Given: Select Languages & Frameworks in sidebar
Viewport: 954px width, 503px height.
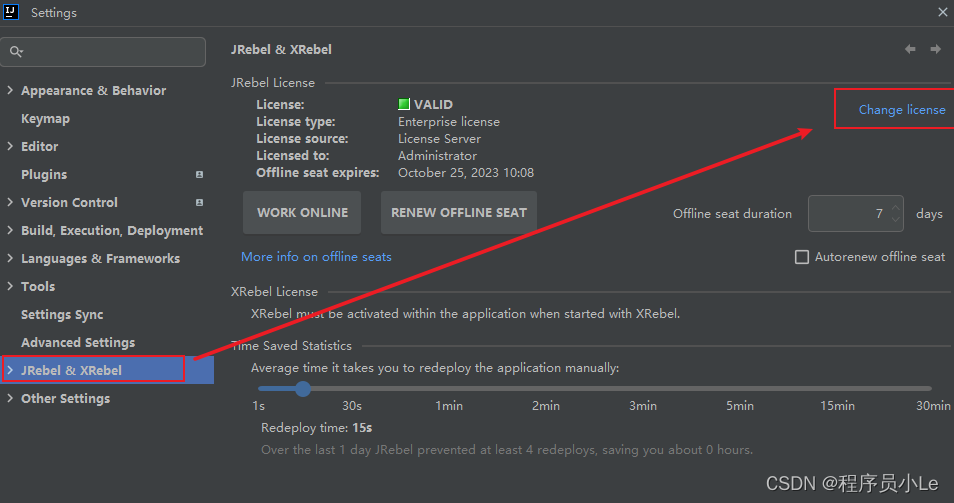Looking at the screenshot, I should 100,258.
